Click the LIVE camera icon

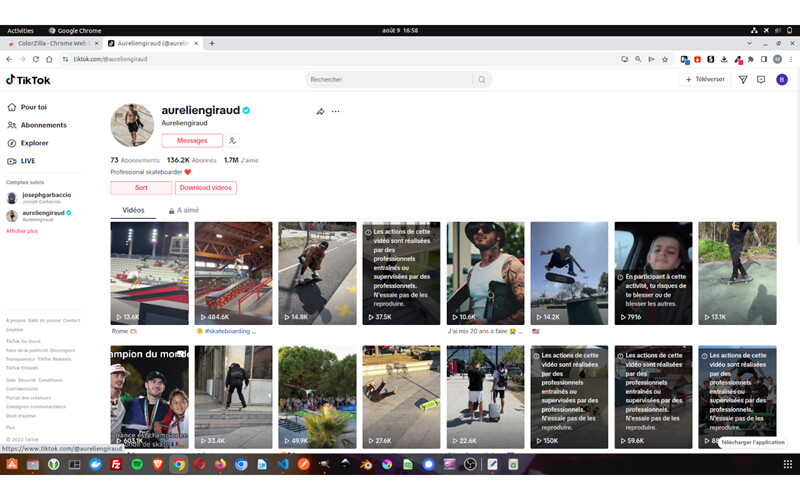[x=12, y=161]
